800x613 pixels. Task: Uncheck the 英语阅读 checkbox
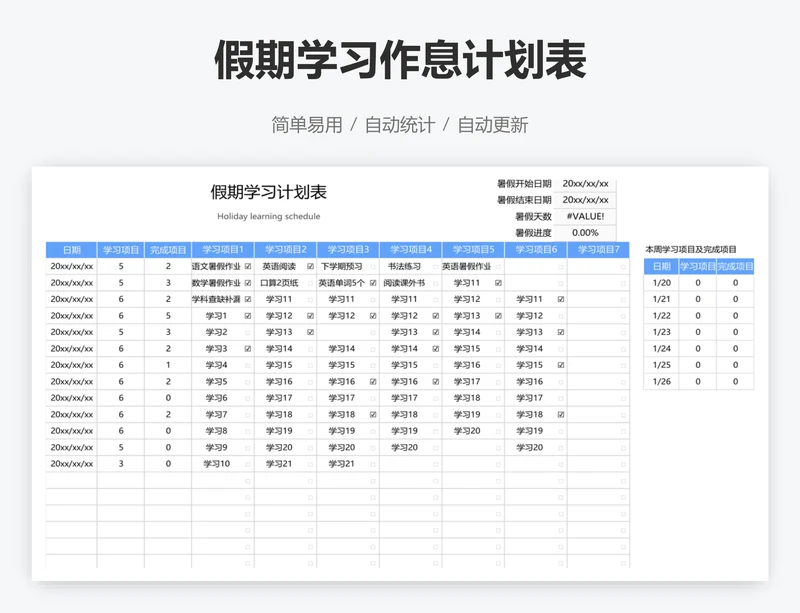point(310,266)
